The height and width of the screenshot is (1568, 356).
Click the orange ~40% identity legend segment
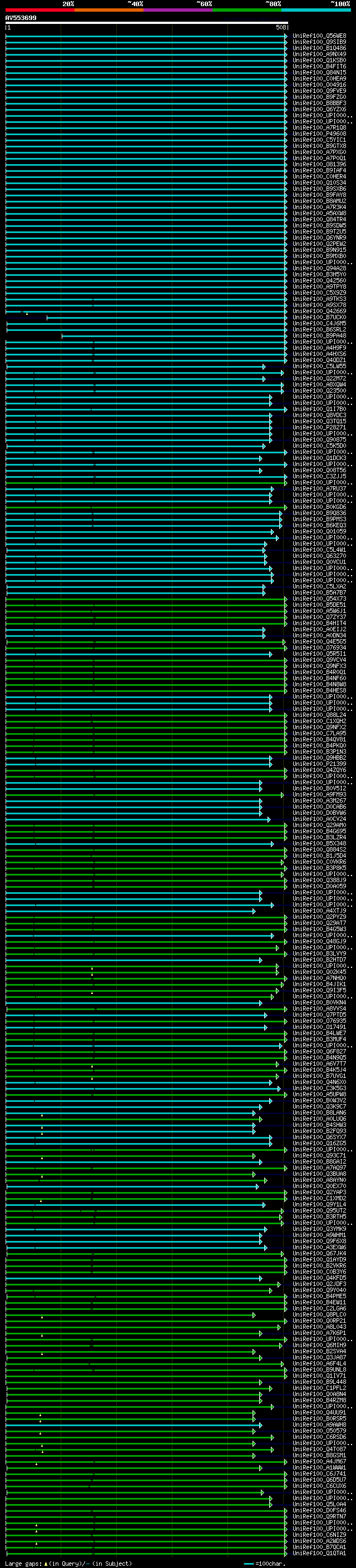[109, 10]
